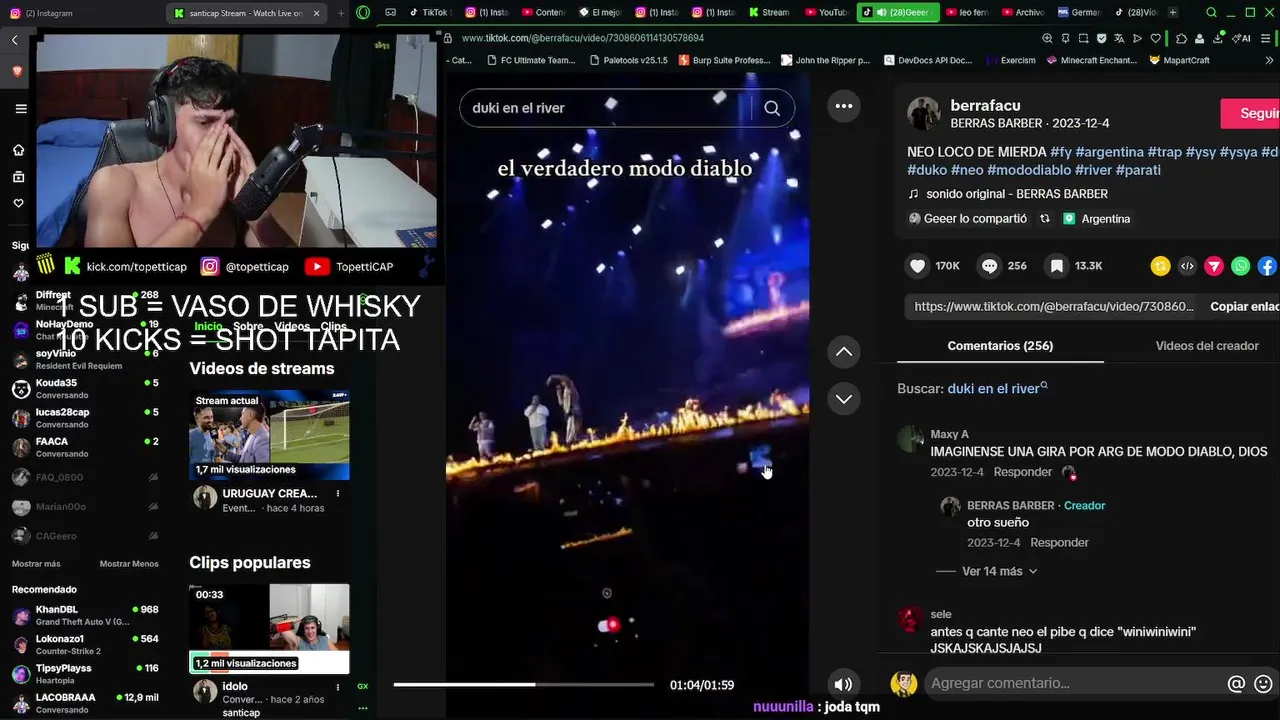Click the Agregar comentario input field
Viewport: 1280px width, 720px height.
(x=1075, y=684)
